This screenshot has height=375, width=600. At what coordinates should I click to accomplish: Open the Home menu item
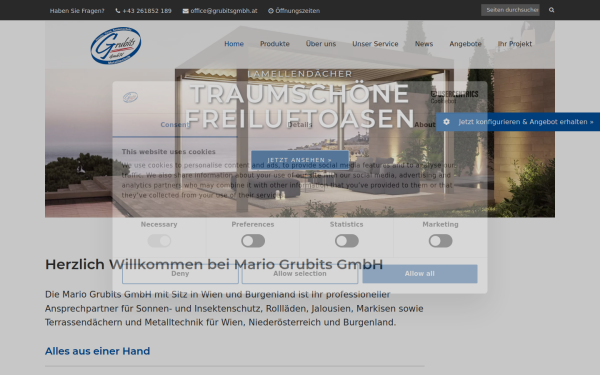pyautogui.click(x=234, y=44)
